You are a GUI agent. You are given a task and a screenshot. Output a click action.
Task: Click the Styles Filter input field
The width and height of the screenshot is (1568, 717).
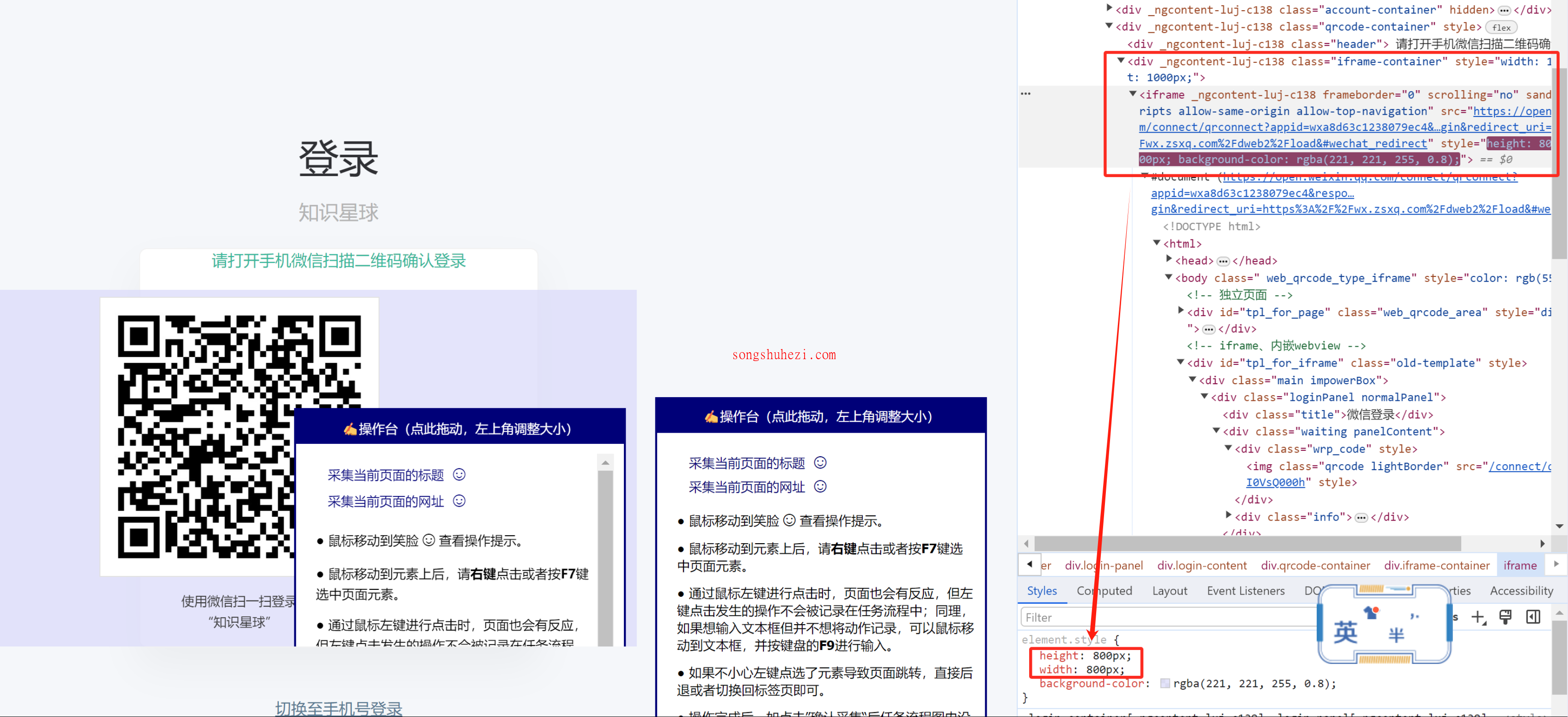[x=1169, y=617]
